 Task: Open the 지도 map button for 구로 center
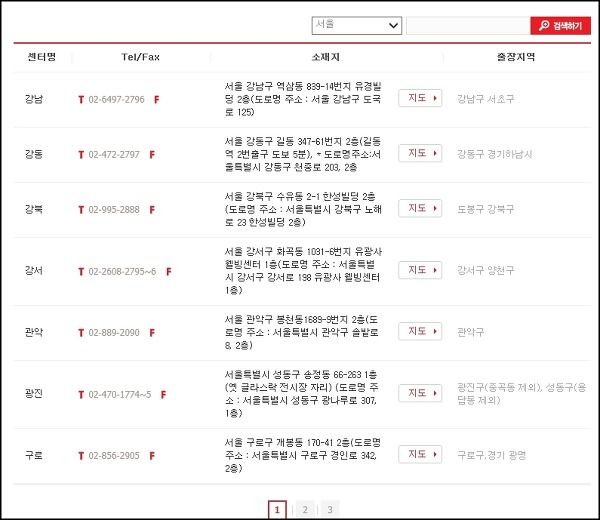coord(420,455)
